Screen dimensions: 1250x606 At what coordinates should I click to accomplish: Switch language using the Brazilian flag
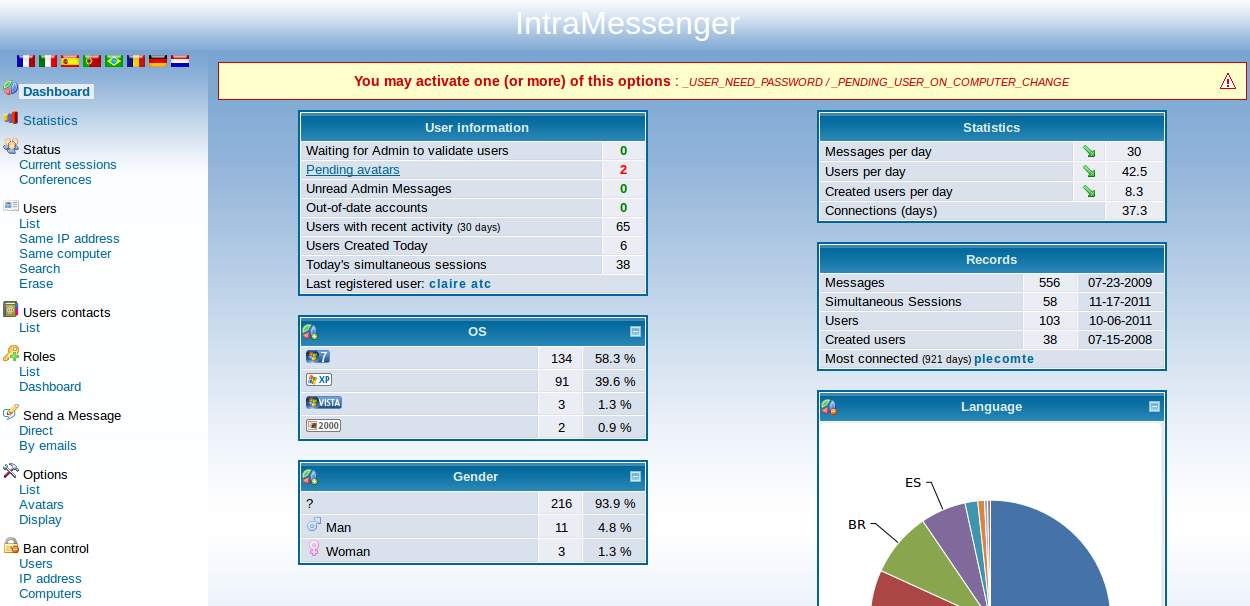click(x=114, y=61)
